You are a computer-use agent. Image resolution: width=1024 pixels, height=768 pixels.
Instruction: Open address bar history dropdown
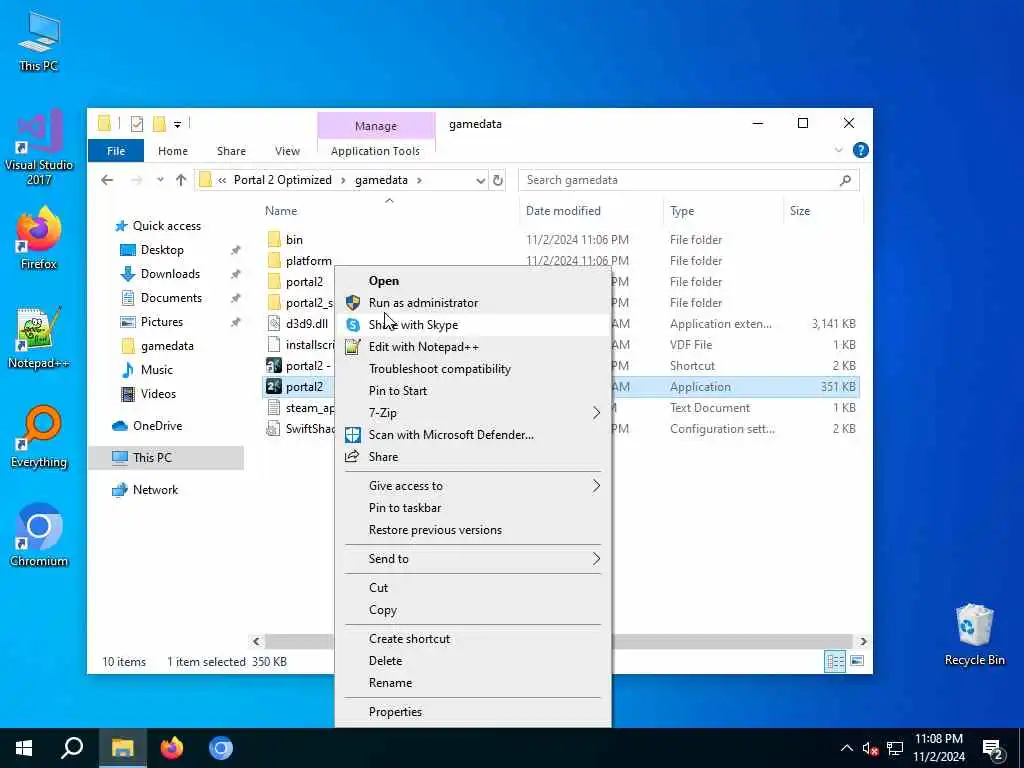pyautogui.click(x=481, y=180)
